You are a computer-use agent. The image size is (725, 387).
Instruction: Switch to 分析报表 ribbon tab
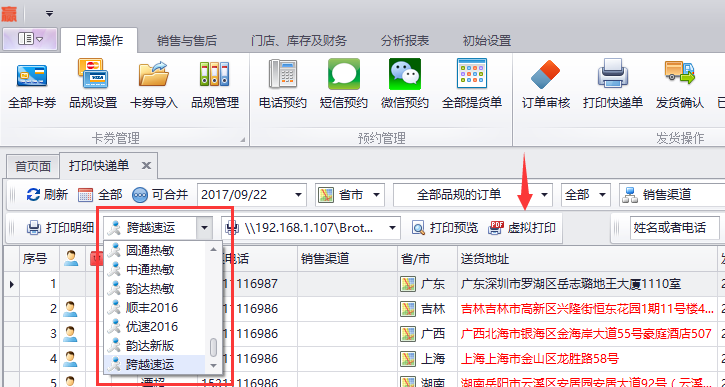pos(405,41)
